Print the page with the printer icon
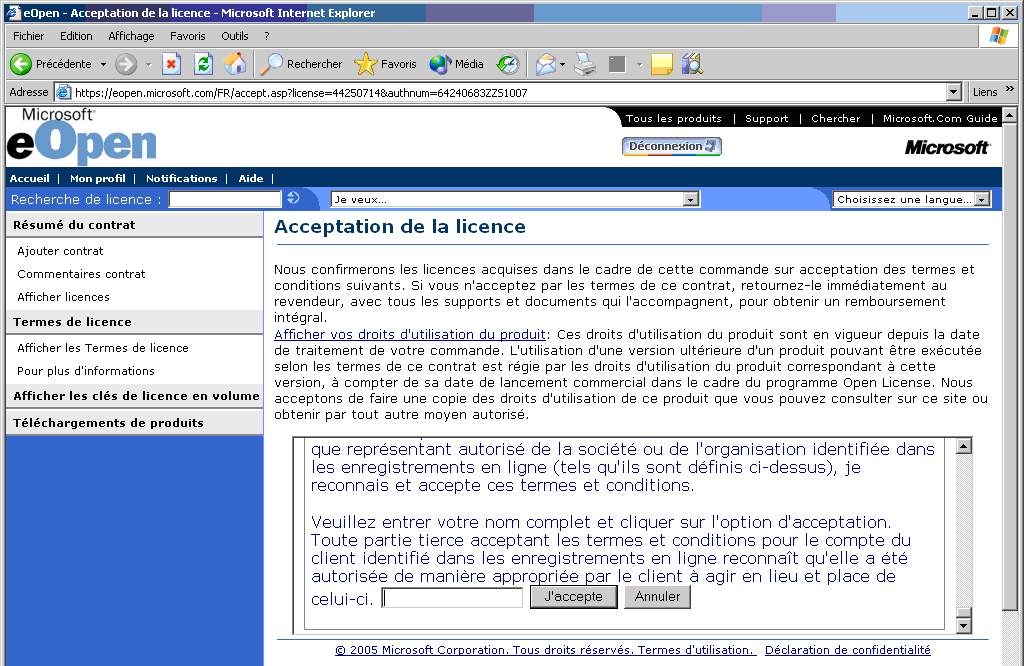This screenshot has height=666, width=1024. (585, 64)
